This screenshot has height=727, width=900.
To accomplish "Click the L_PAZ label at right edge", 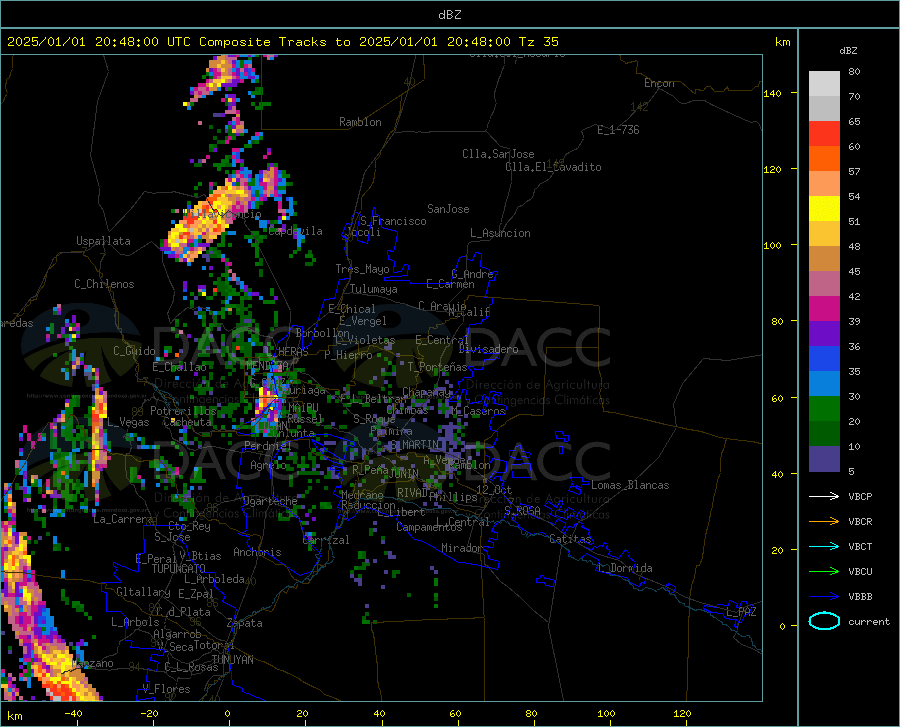I will pyautogui.click(x=741, y=612).
